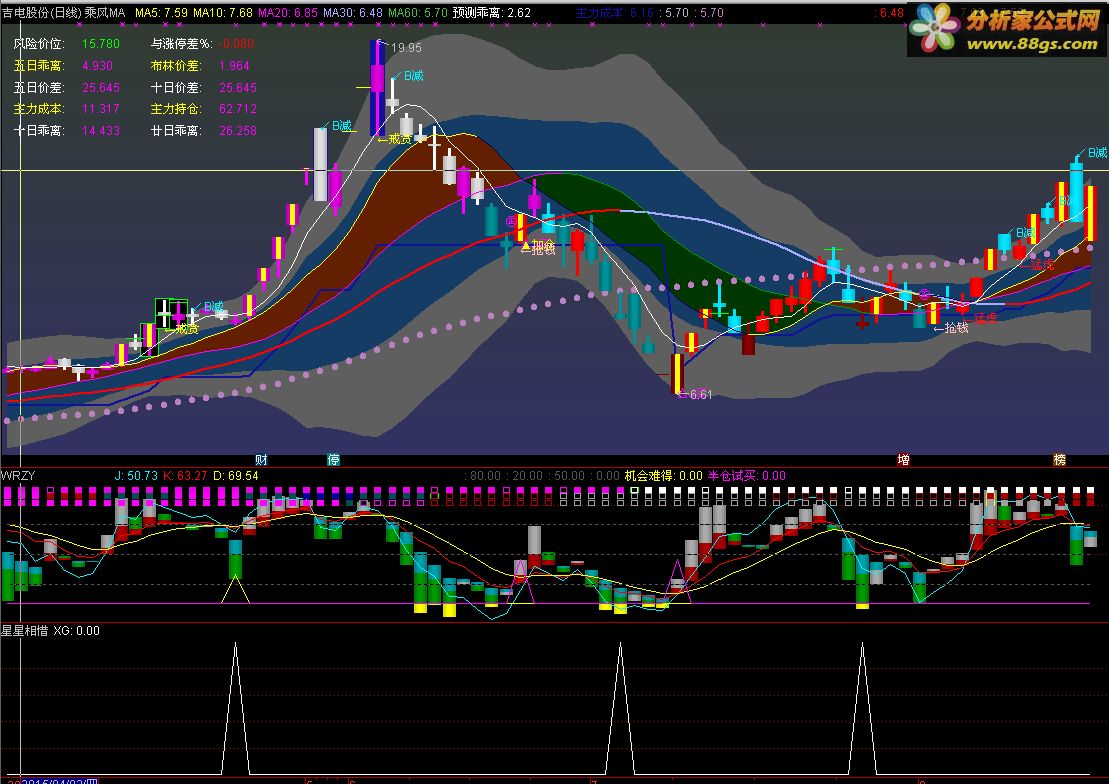Click the K: 63.27 indicator value
Image resolution: width=1109 pixels, height=784 pixels.
185,475
